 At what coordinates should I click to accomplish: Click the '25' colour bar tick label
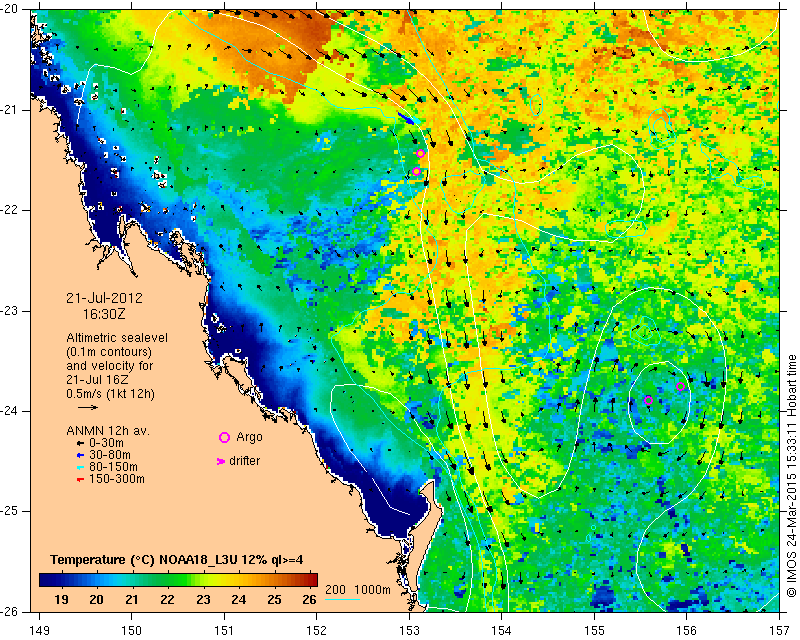(274, 600)
